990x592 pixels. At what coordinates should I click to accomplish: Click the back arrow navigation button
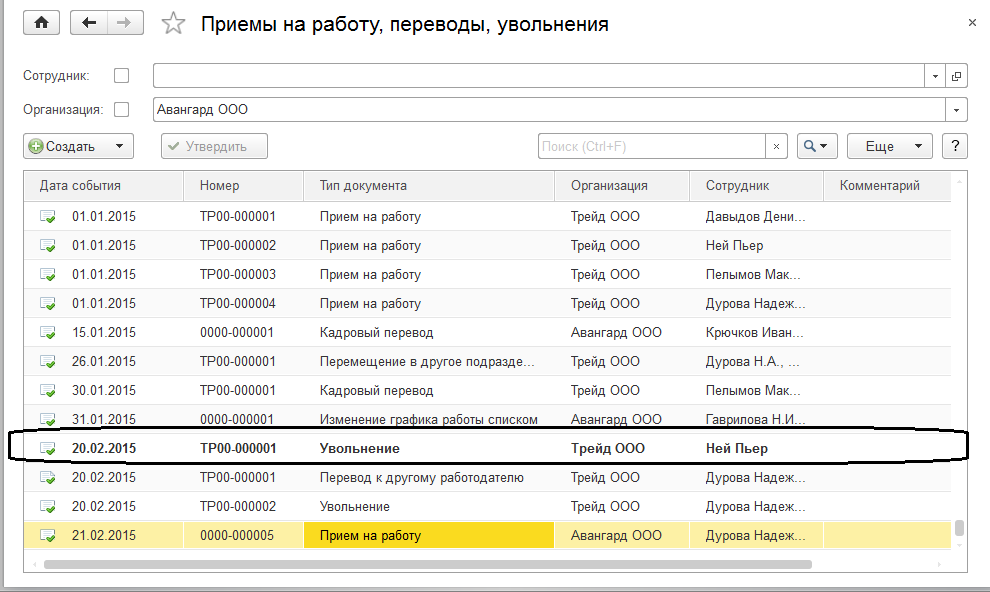[x=90, y=23]
